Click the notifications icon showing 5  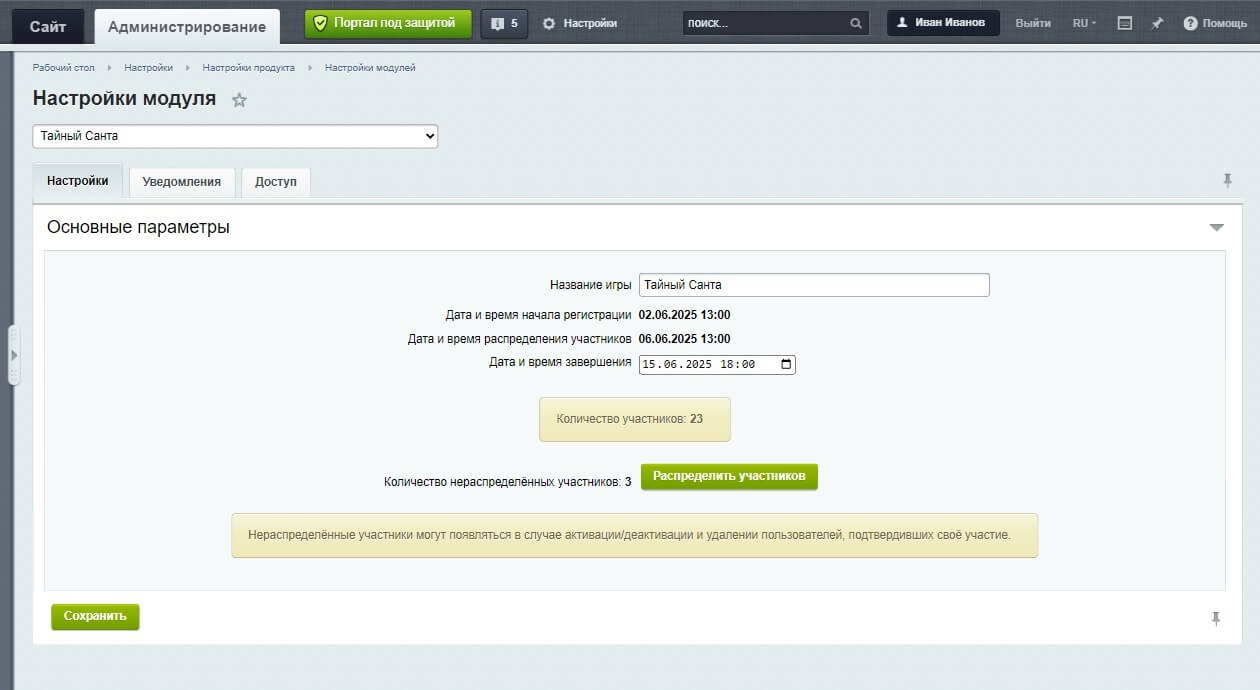(x=504, y=23)
